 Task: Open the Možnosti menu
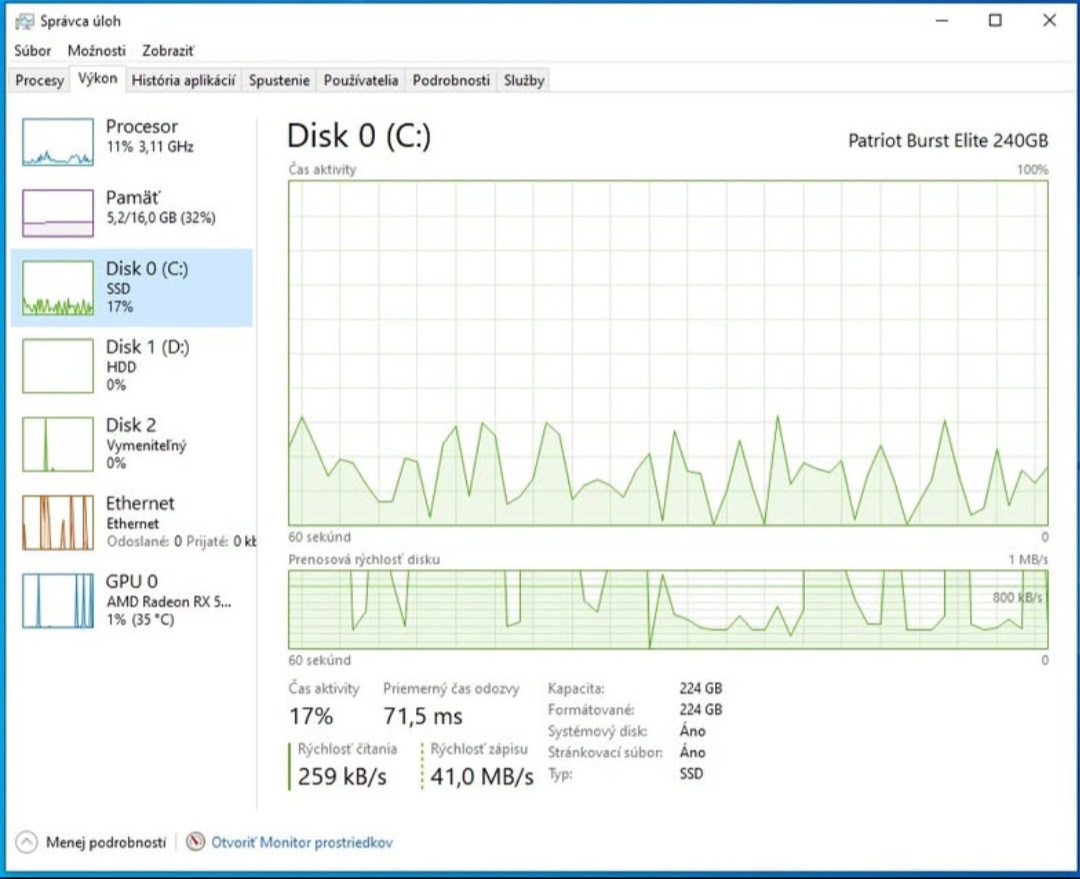coord(97,50)
